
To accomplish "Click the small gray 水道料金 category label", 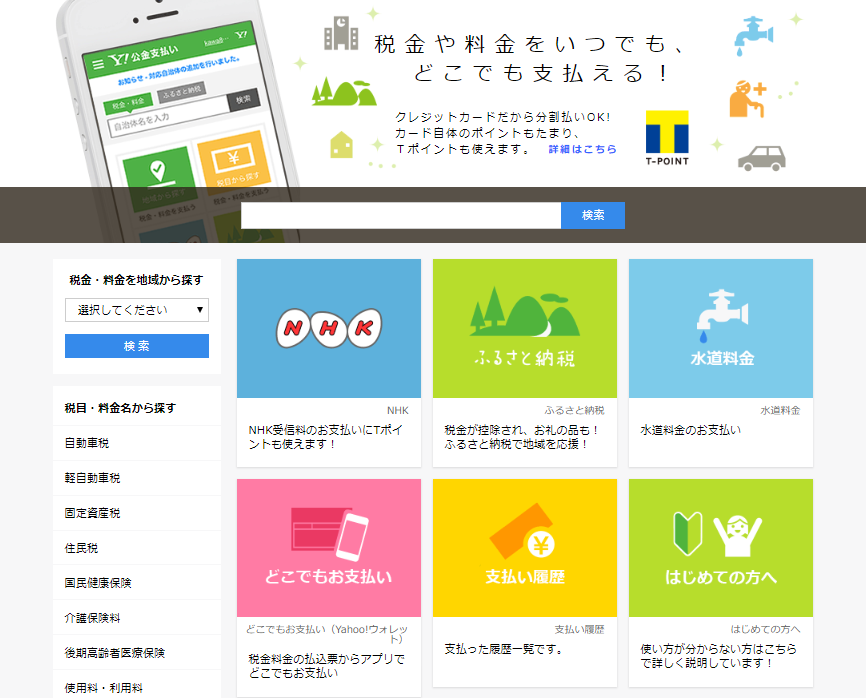I will [x=780, y=410].
